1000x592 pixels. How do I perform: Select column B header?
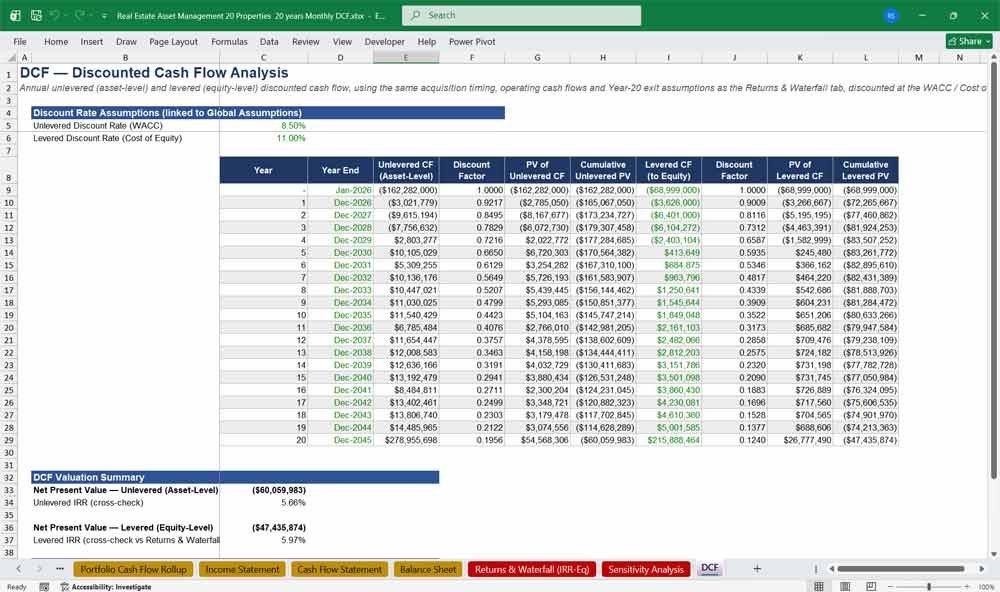pyautogui.click(x=125, y=57)
